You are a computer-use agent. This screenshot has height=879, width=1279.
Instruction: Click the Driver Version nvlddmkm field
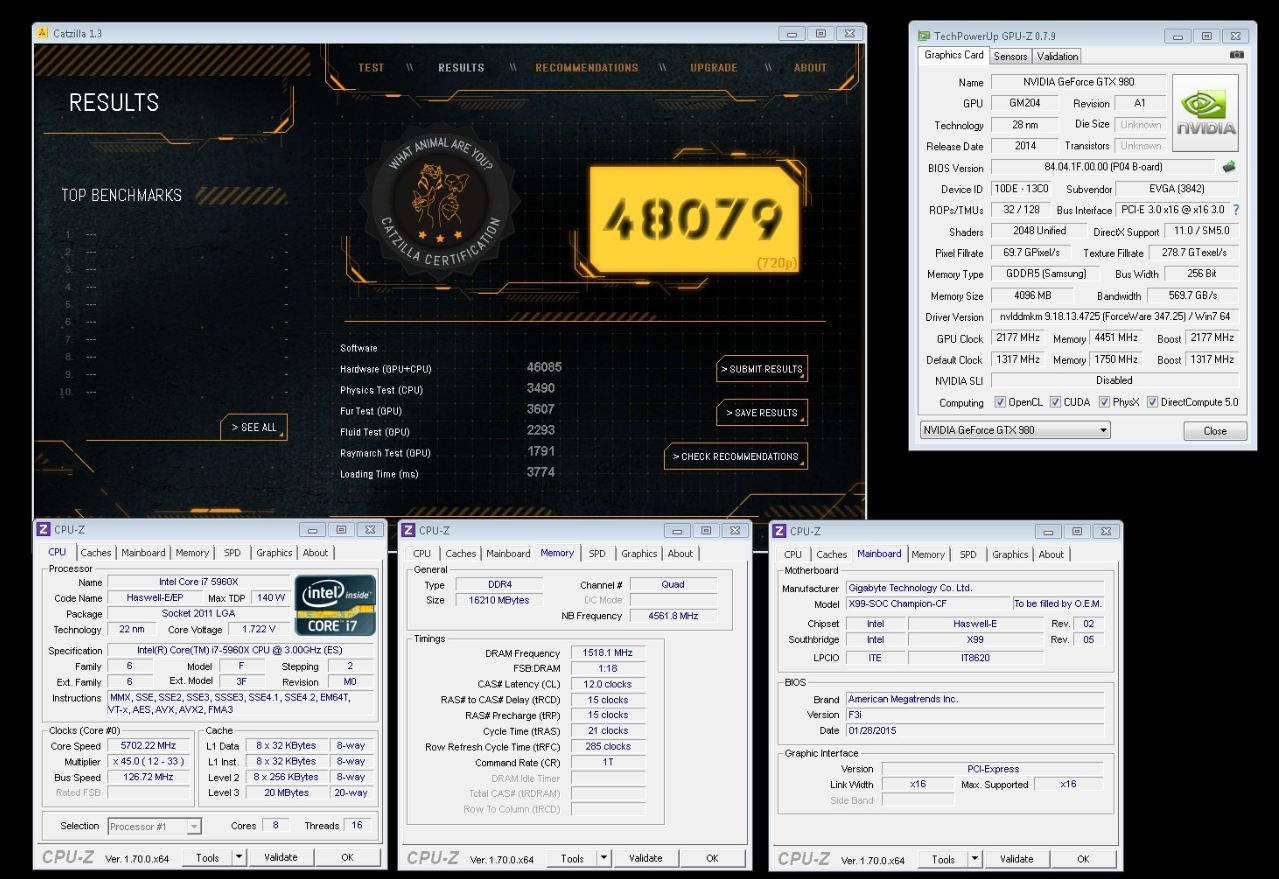1114,317
